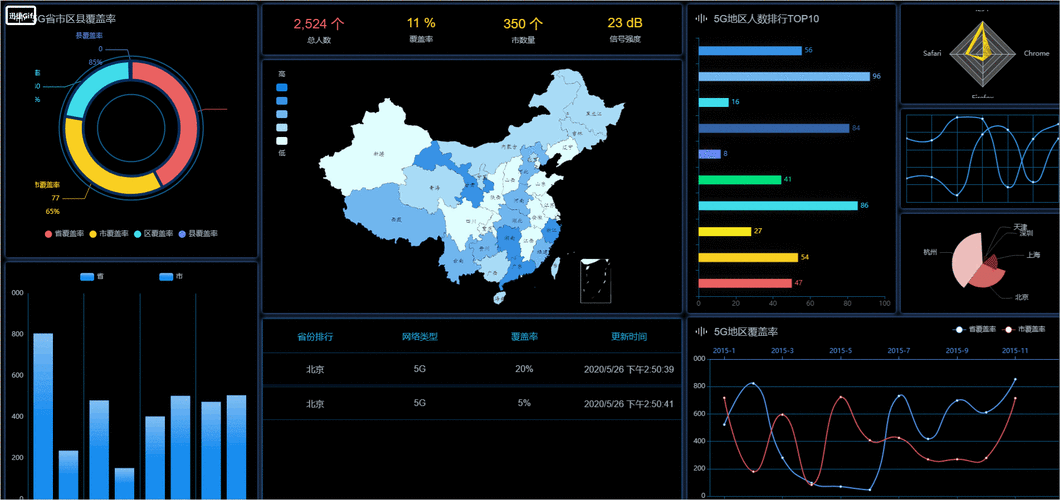Click the waveform icon beside 5G地区人数排行TOP10
1060x500 pixels.
(700, 18)
